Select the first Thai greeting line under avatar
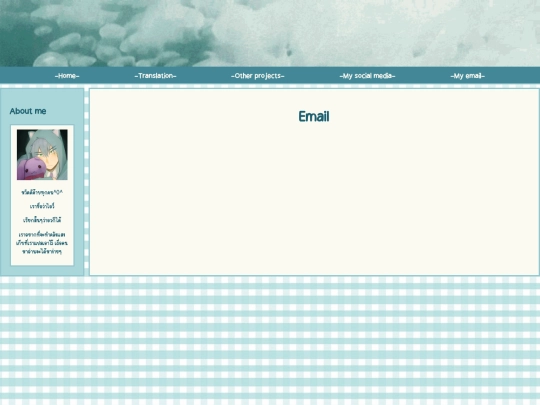Image resolution: width=540 pixels, height=405 pixels. (42, 193)
